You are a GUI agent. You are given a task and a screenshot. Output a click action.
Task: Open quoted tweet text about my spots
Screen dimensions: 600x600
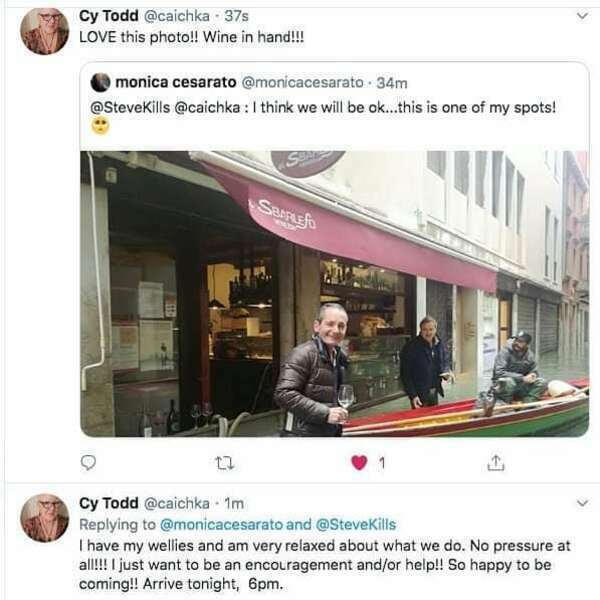pos(323,108)
